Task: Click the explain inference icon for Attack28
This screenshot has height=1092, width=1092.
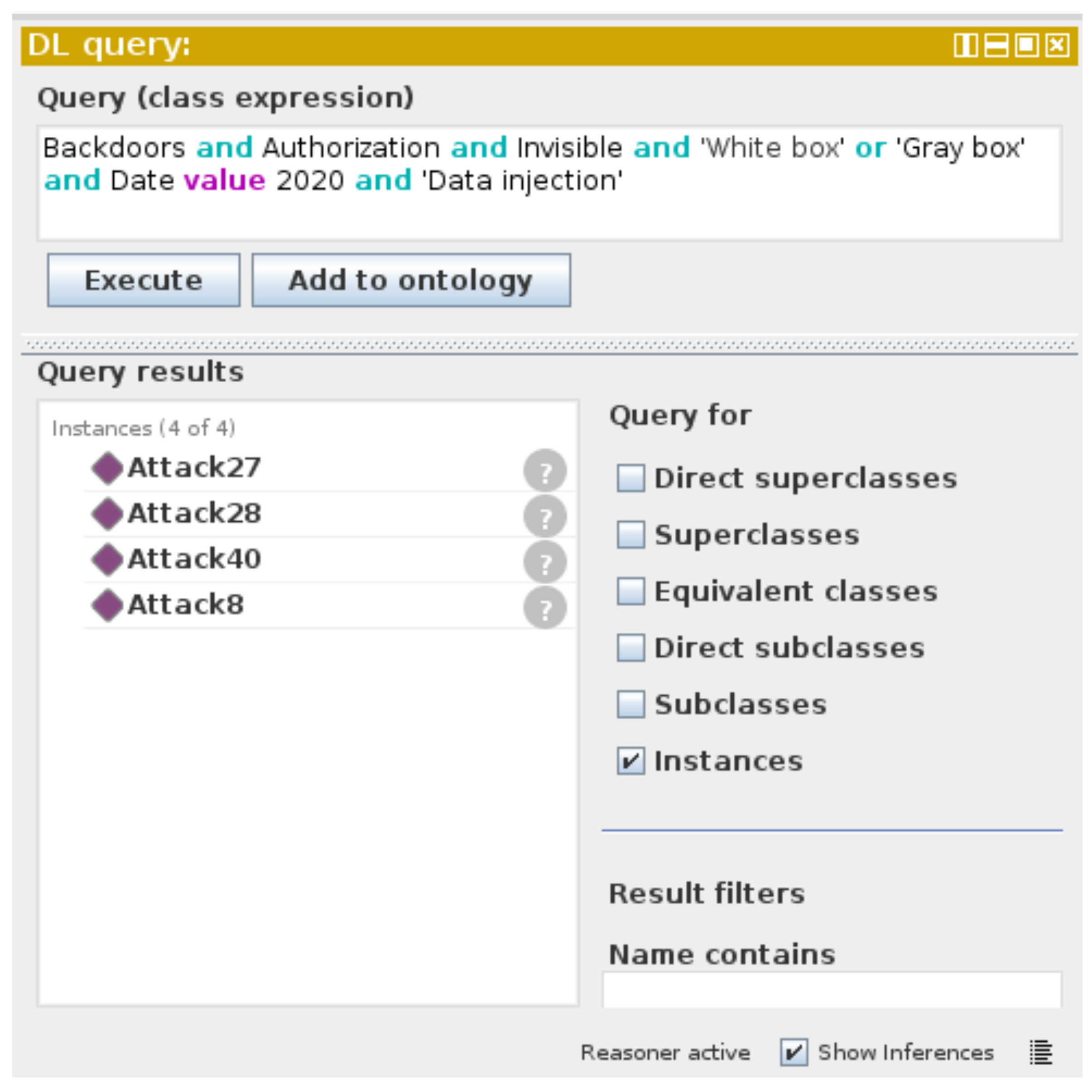Action: (x=545, y=516)
